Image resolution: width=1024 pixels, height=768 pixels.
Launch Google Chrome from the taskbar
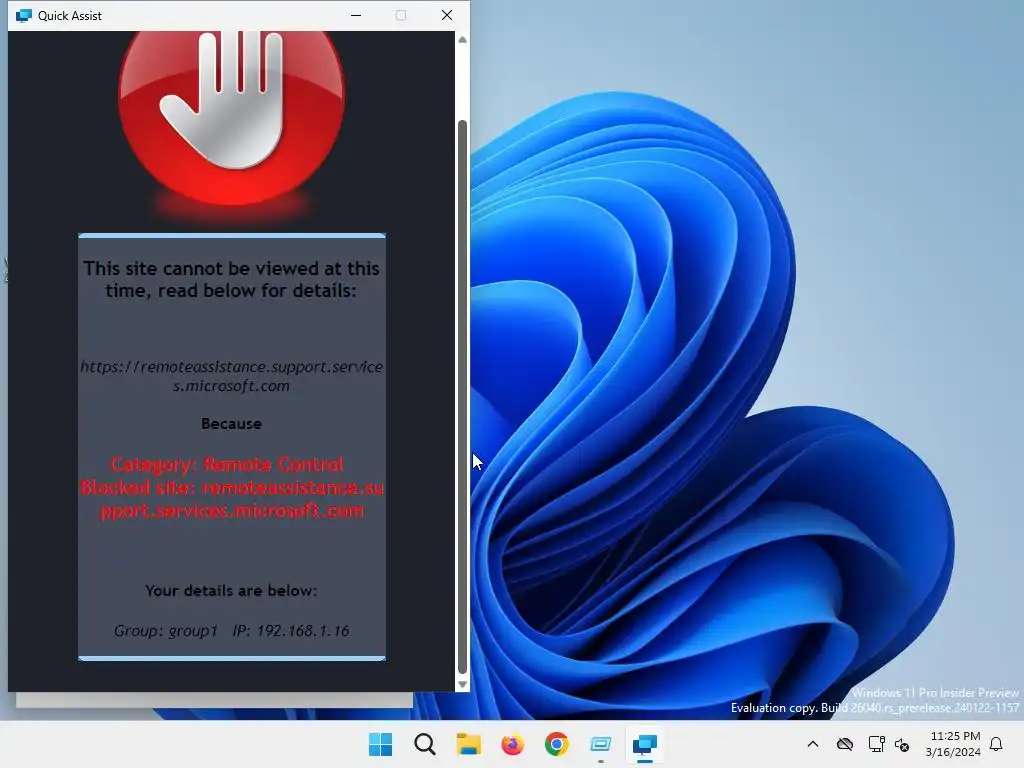(x=556, y=744)
